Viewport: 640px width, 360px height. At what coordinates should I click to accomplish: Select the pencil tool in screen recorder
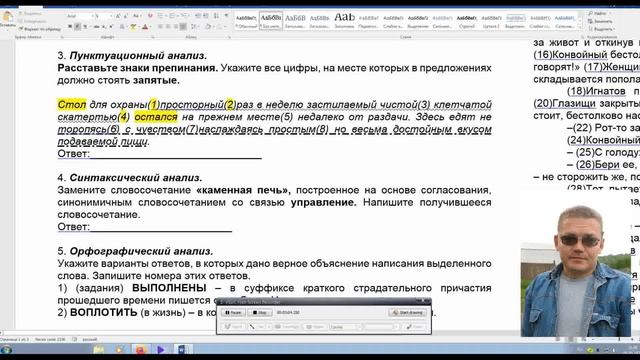tap(233, 327)
